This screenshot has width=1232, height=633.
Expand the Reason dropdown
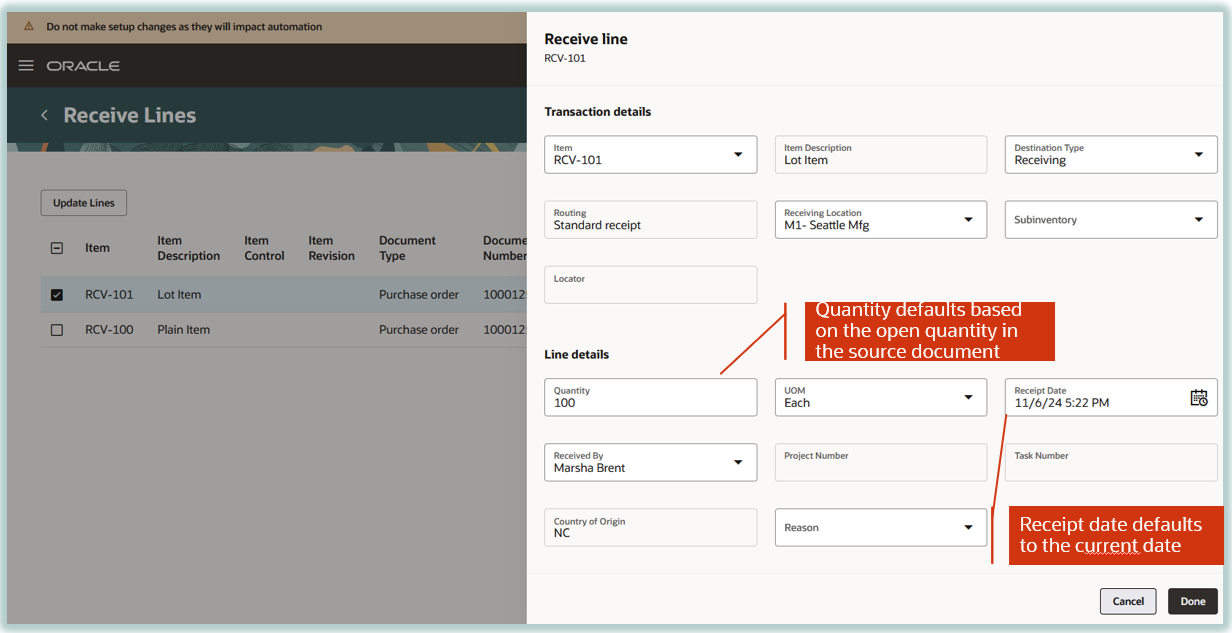(x=968, y=527)
